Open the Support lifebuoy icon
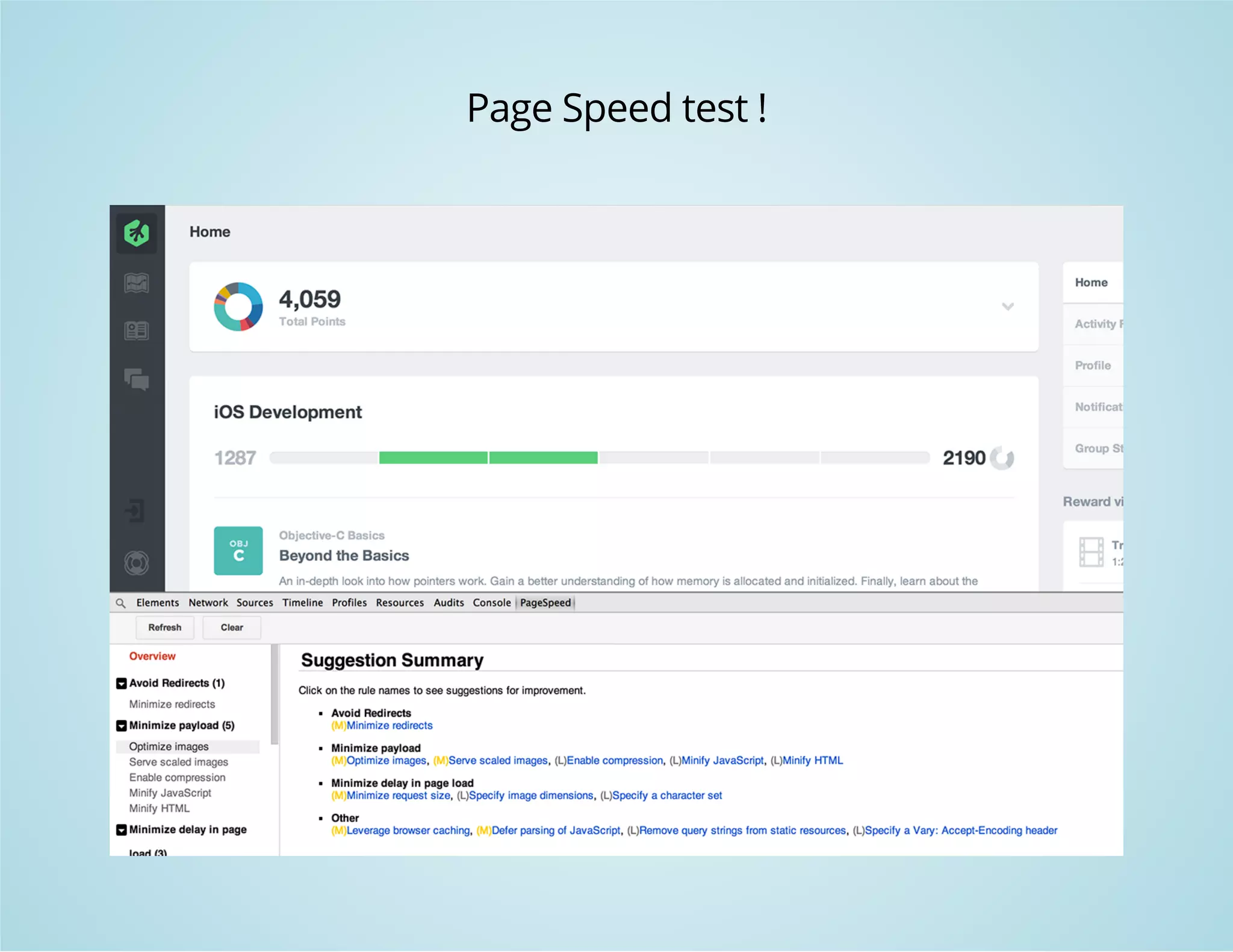 coord(137,563)
